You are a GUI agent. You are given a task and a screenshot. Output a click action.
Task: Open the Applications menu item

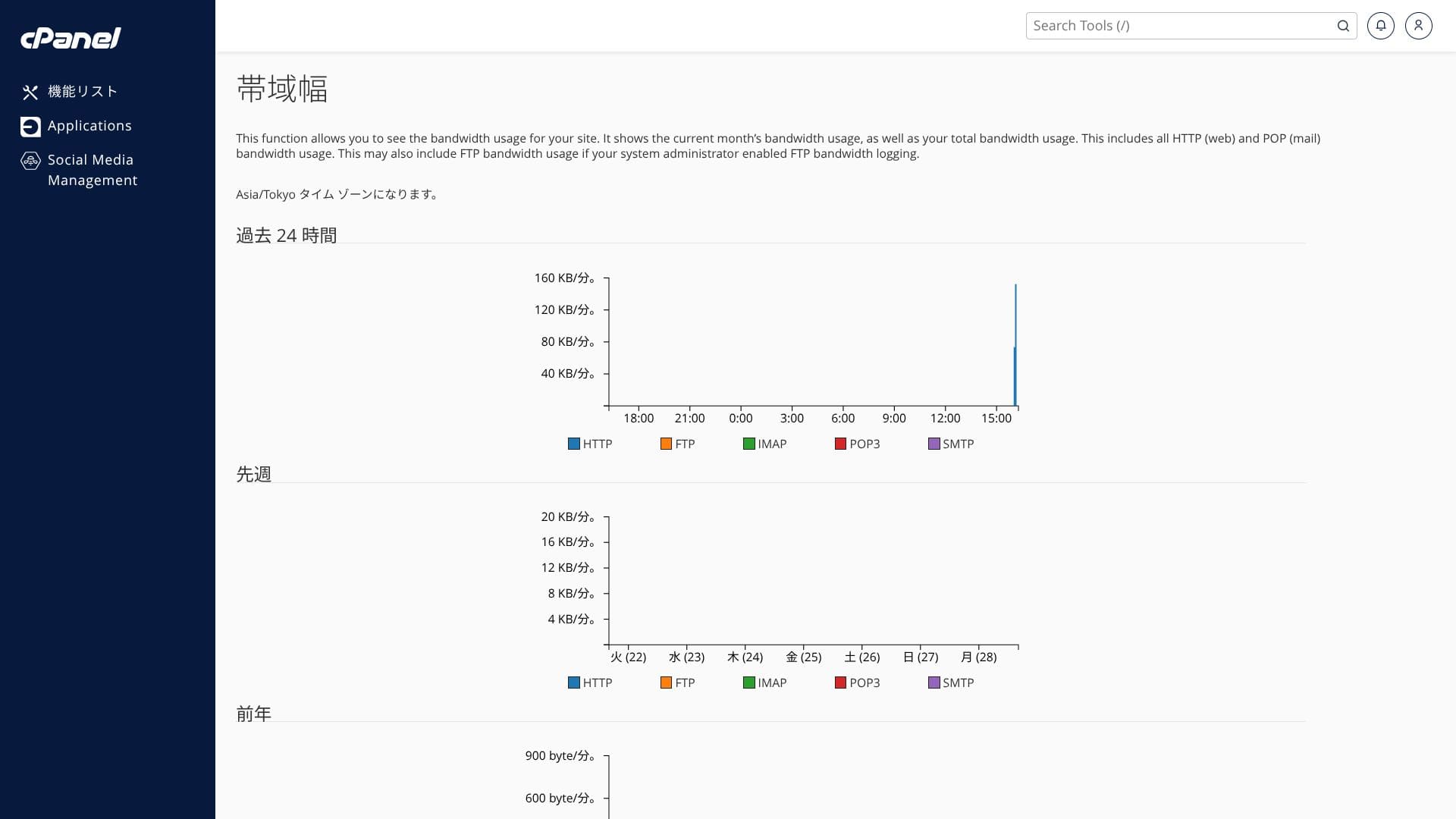coord(89,126)
